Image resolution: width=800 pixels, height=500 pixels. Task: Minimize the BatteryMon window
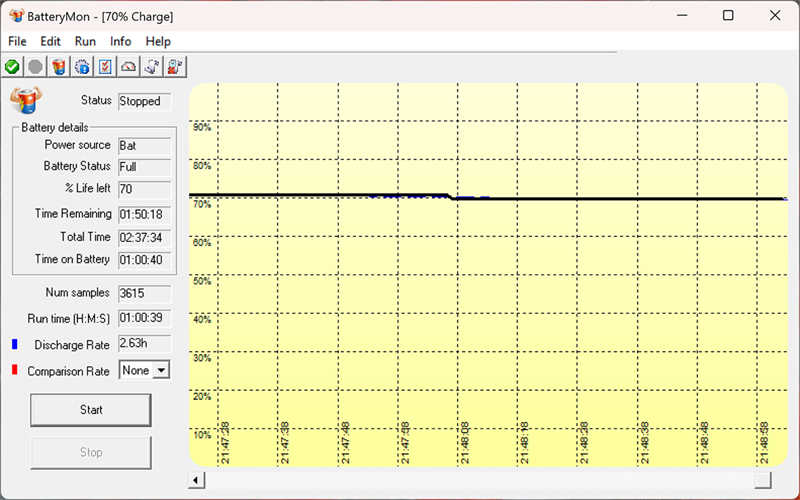(682, 15)
